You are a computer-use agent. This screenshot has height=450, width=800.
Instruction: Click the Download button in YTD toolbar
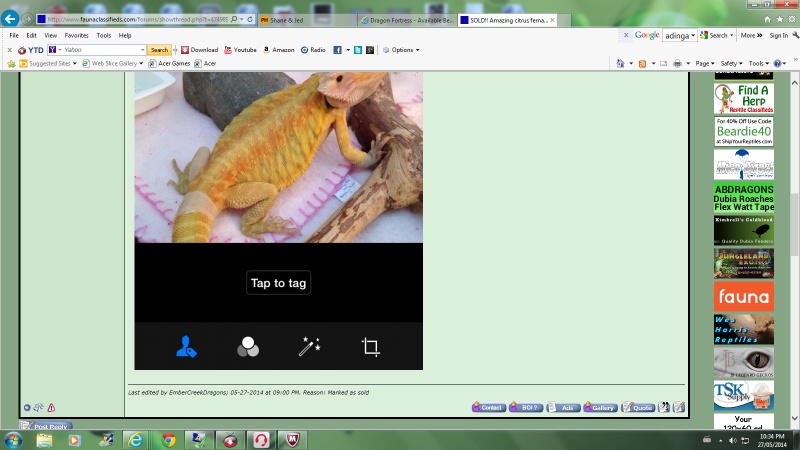(199, 50)
